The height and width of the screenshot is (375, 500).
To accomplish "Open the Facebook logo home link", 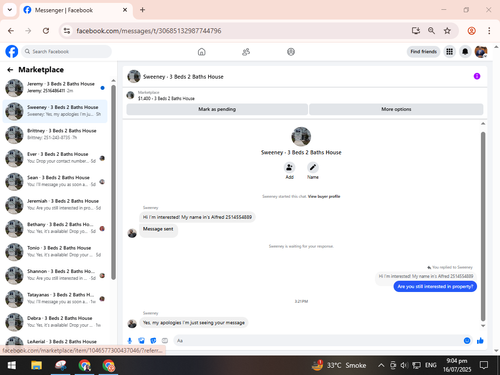I will (12, 52).
